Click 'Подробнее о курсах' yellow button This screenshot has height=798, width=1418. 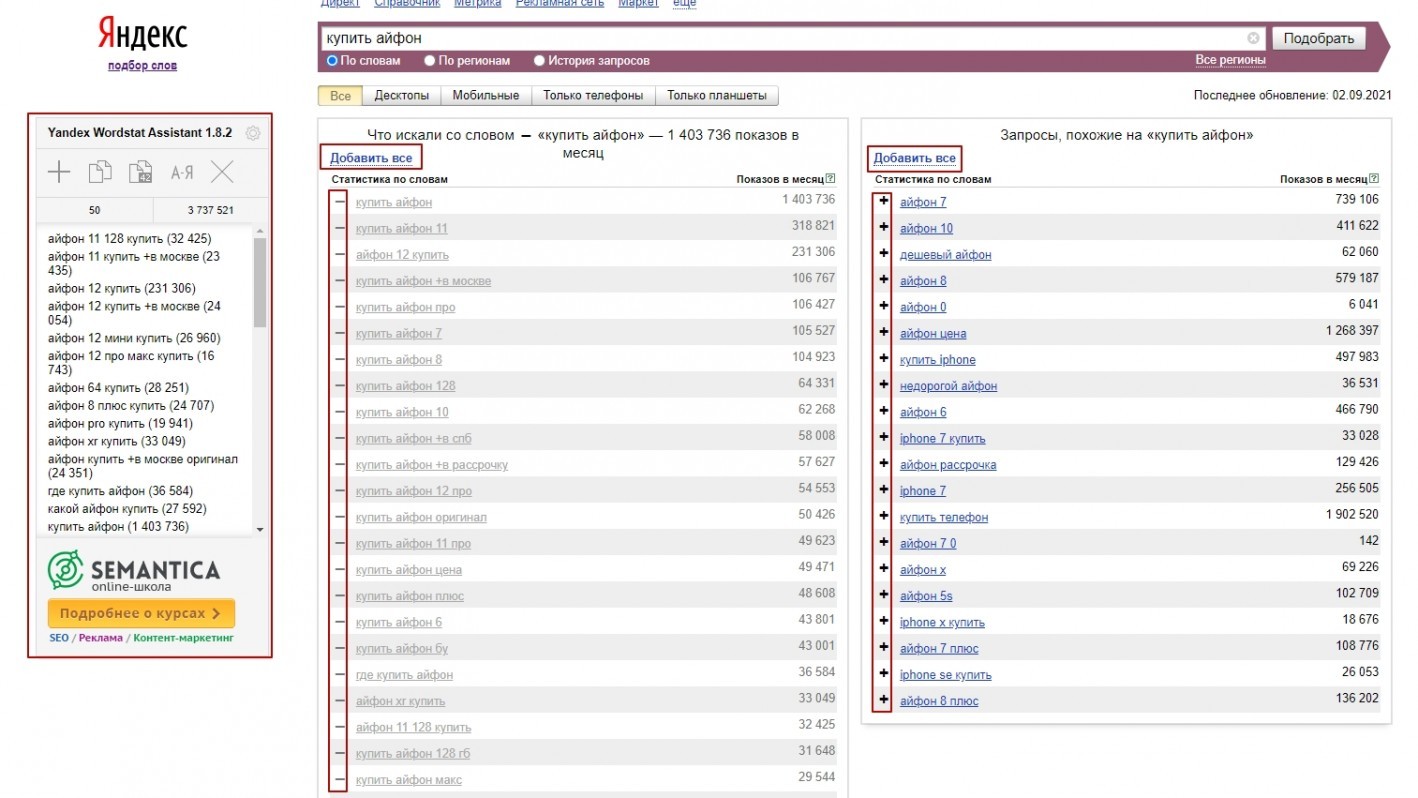141,613
